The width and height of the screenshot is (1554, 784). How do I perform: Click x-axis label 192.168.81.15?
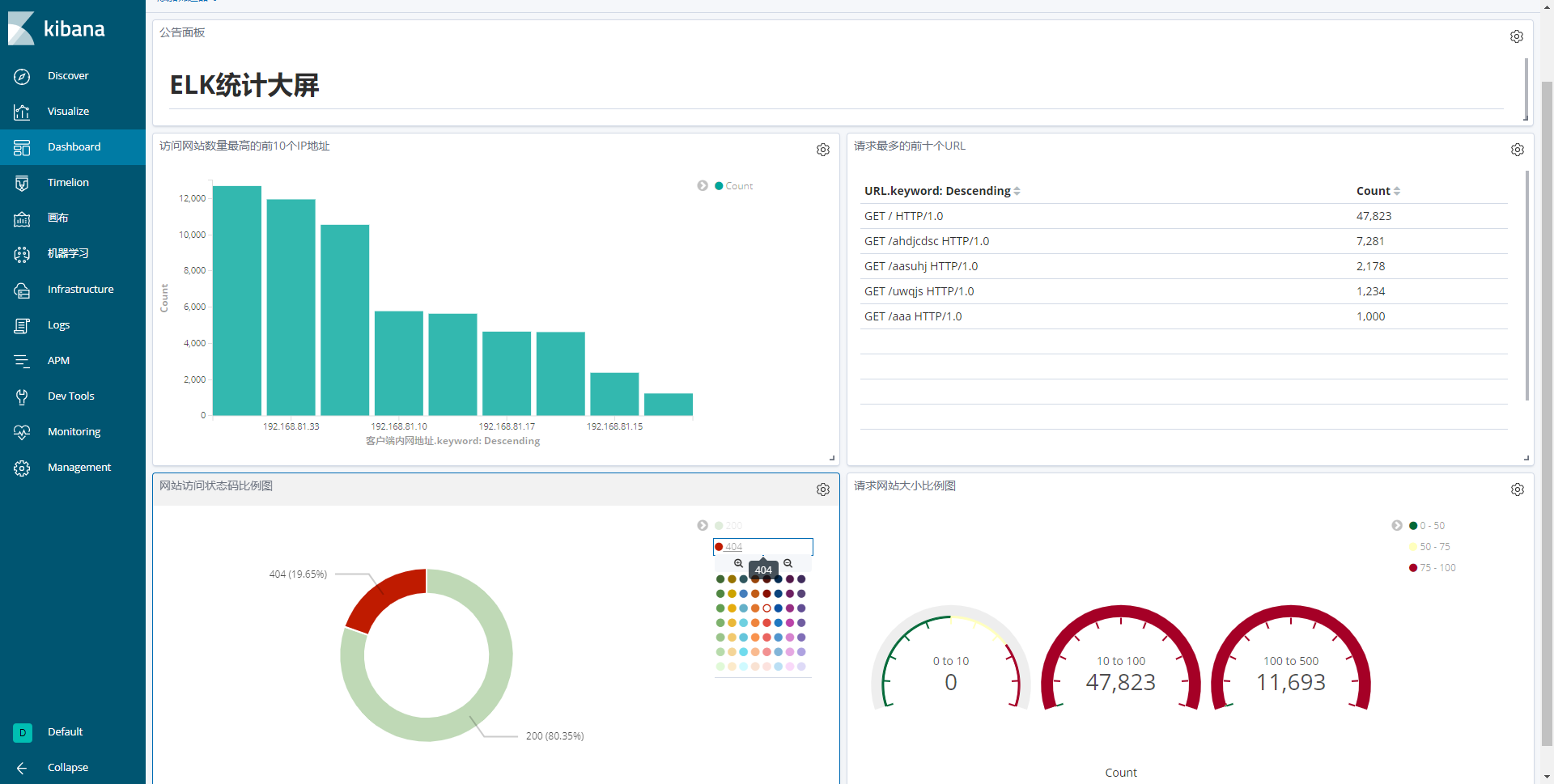pos(614,426)
